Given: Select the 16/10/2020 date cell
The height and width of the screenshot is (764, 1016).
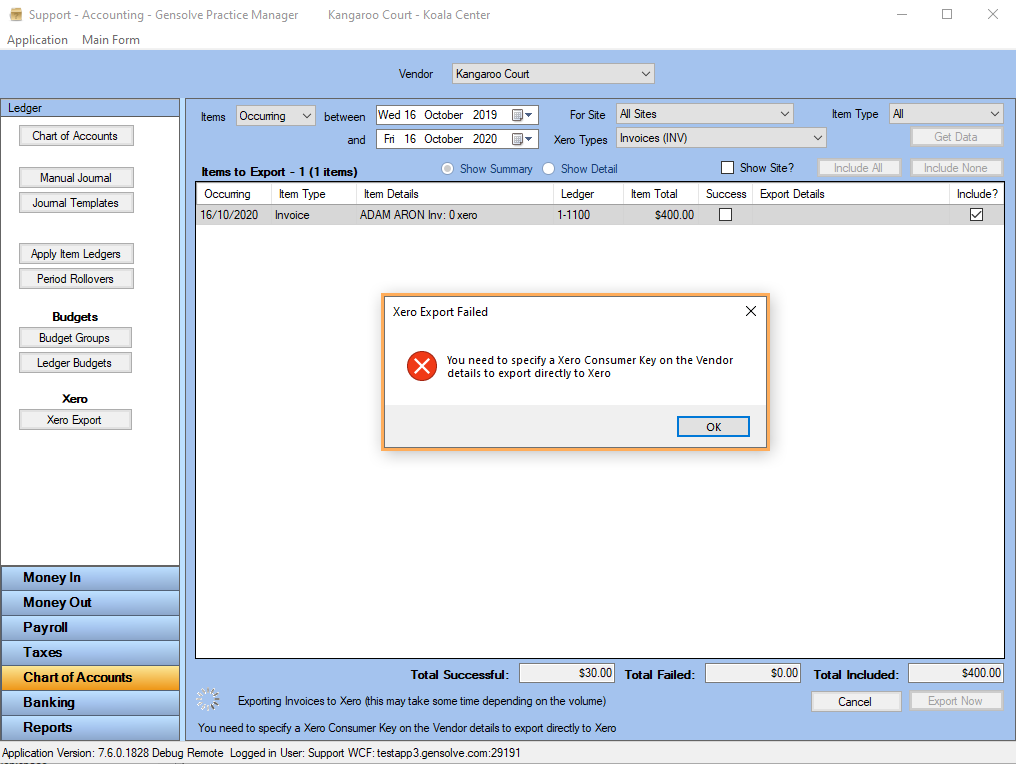Looking at the screenshot, I should tap(233, 215).
